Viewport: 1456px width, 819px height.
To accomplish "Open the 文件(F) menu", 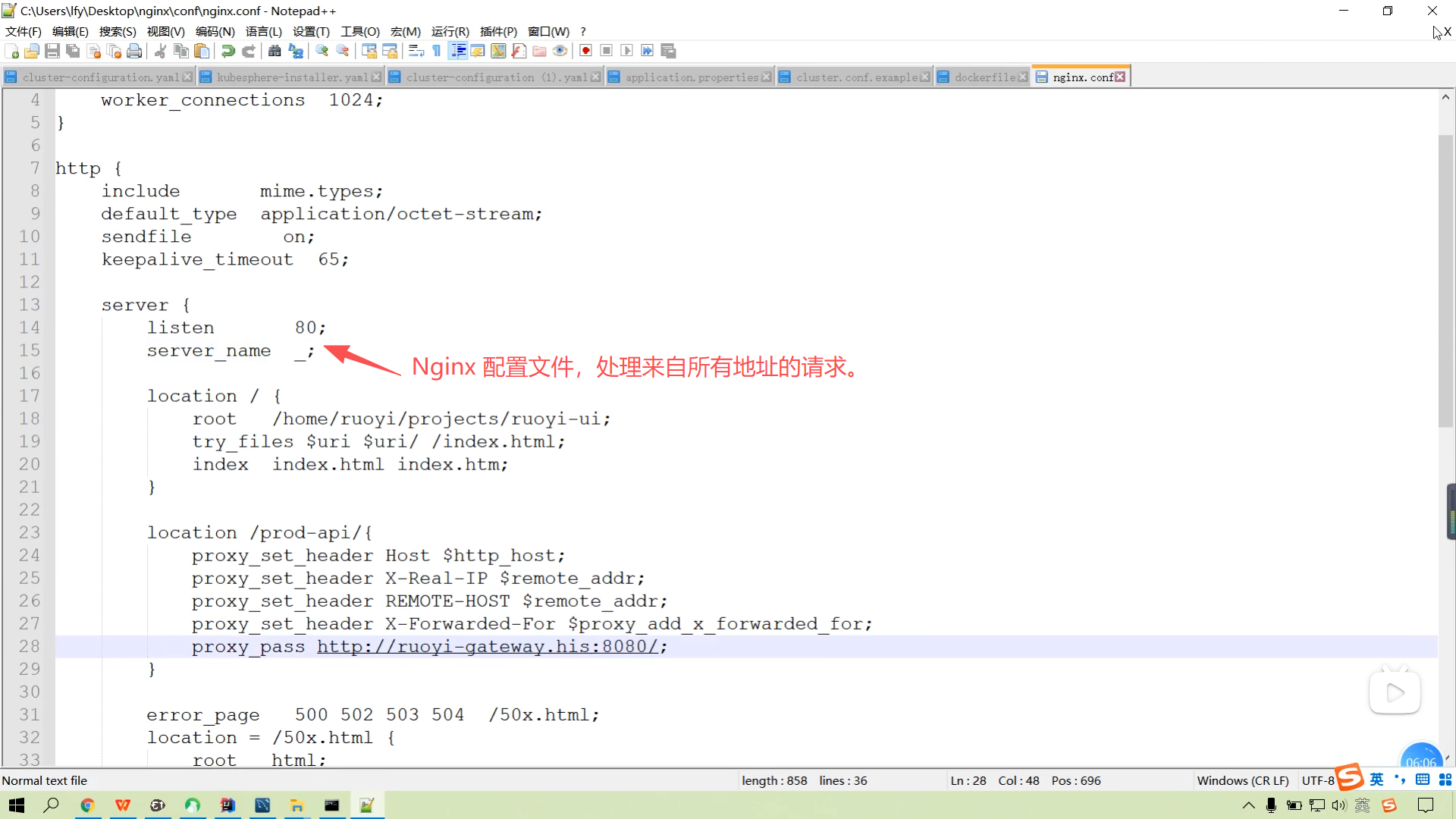I will point(24,31).
